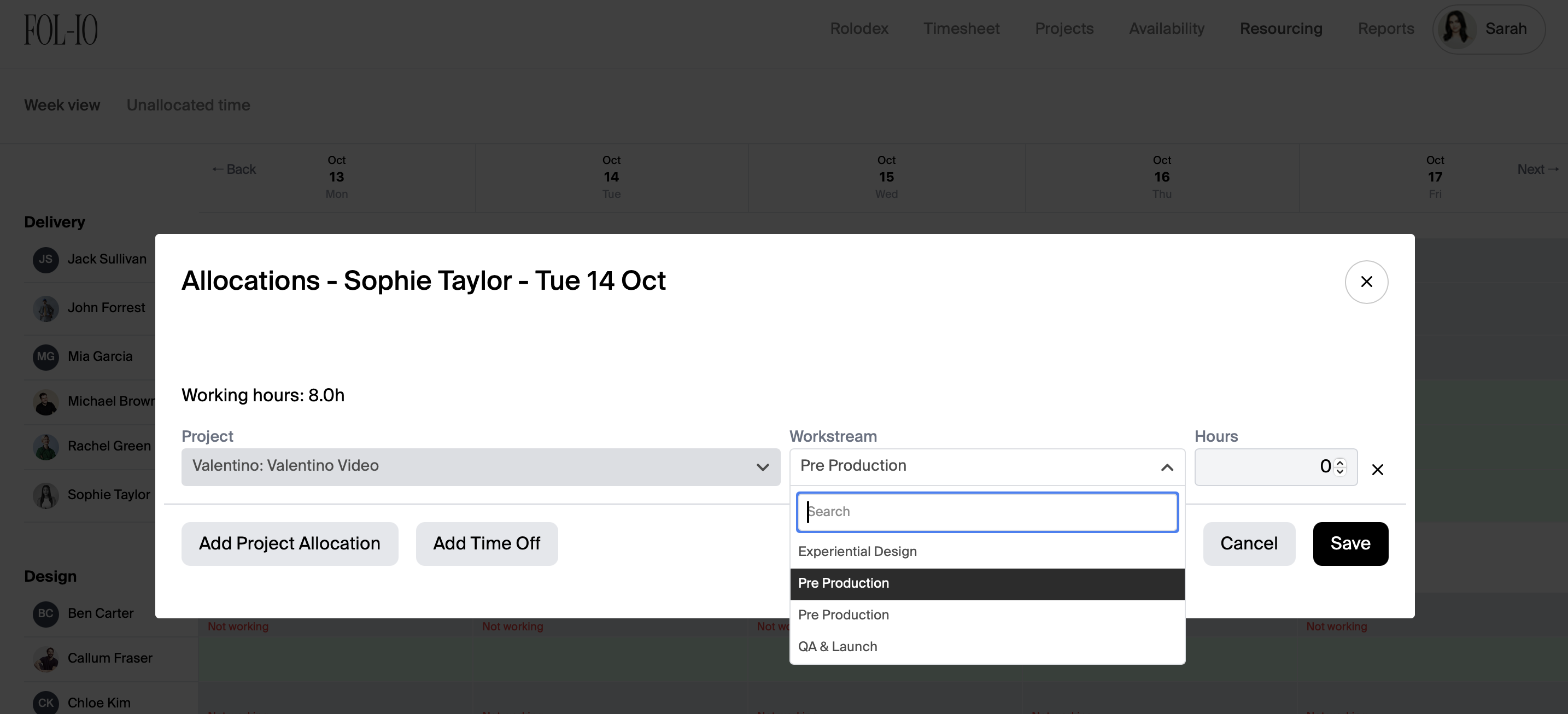This screenshot has height=714, width=1568.
Task: Click Ben Carter's BC initials avatar
Action: pos(46,613)
